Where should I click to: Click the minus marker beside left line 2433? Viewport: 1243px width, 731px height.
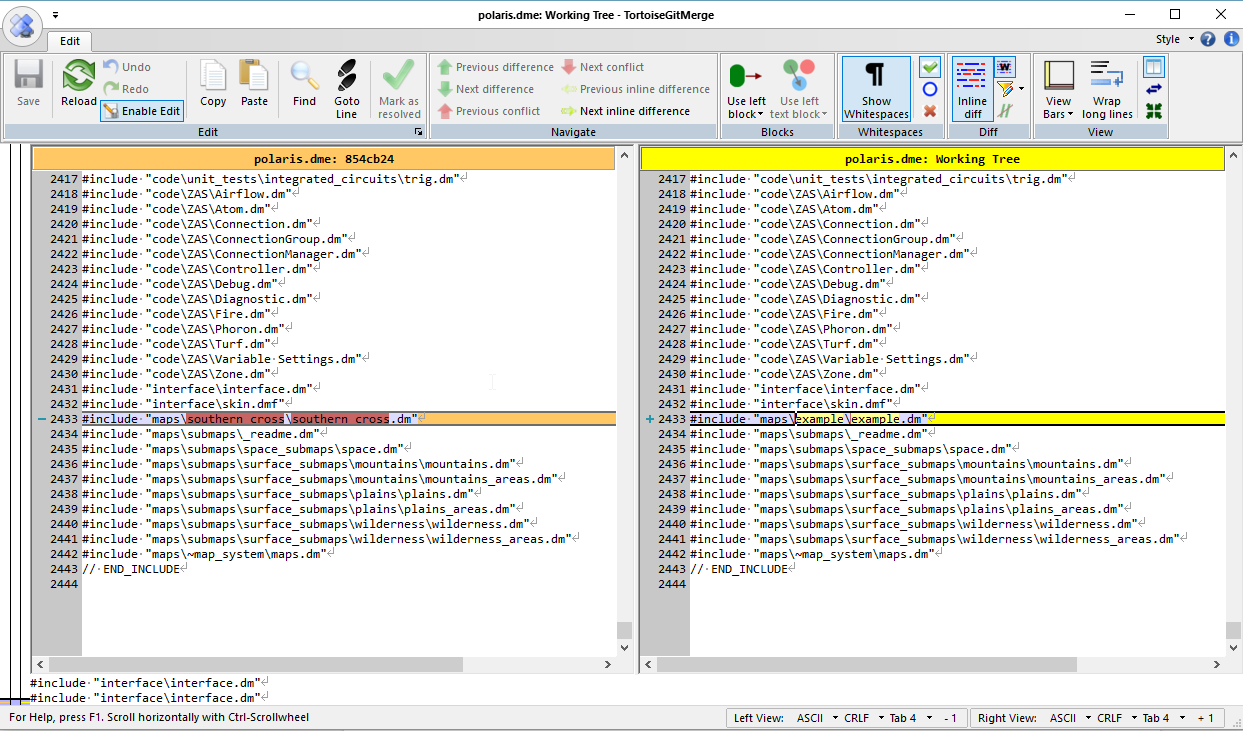[x=41, y=419]
